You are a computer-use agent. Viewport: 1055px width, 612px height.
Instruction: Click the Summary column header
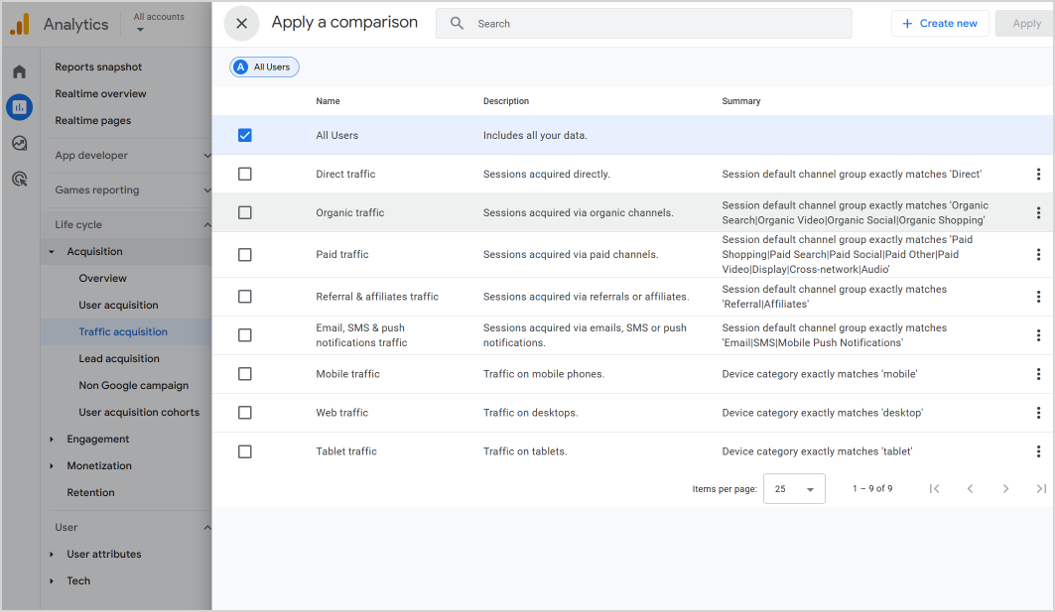(x=741, y=101)
